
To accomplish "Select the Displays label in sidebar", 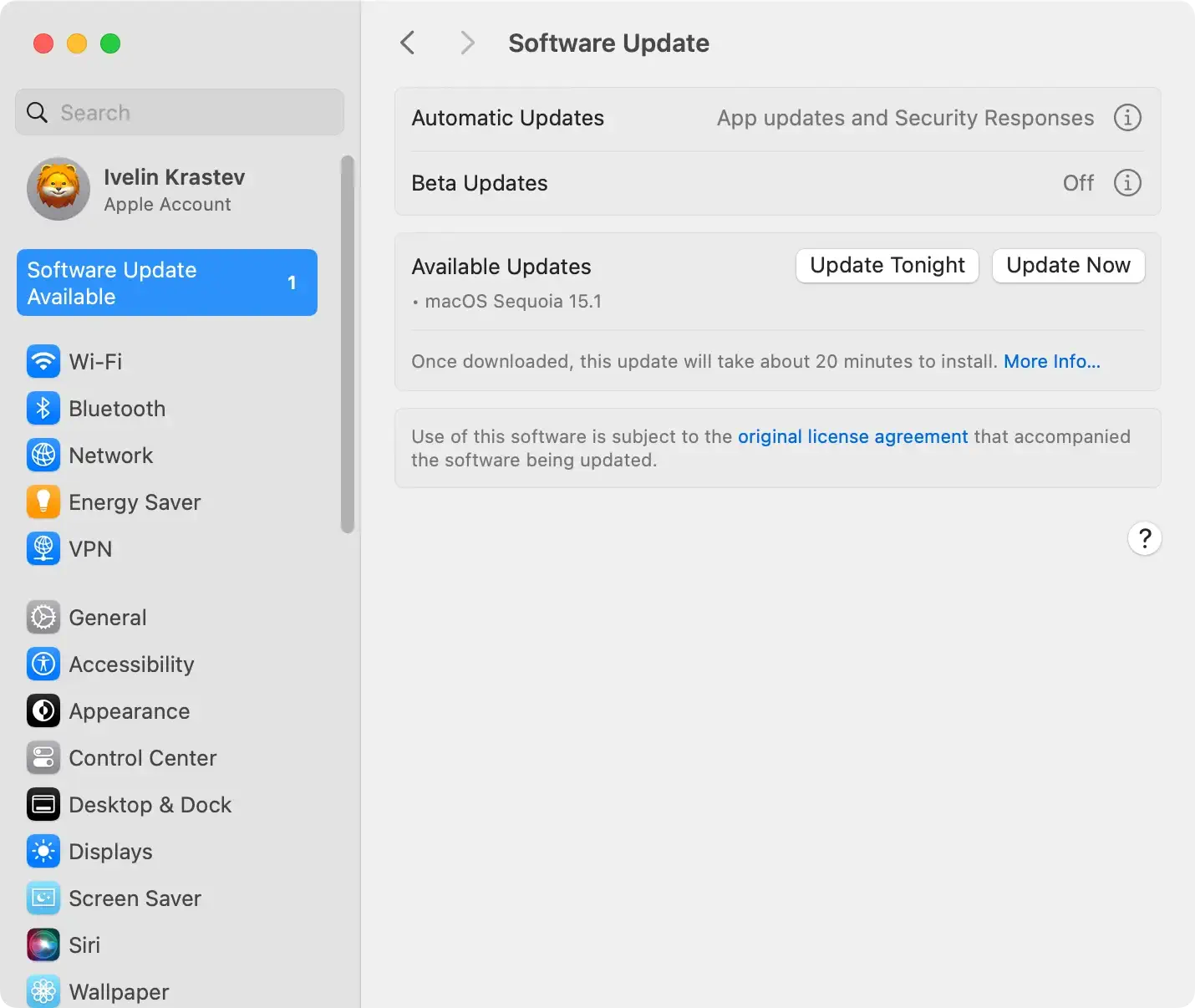I will click(x=111, y=852).
